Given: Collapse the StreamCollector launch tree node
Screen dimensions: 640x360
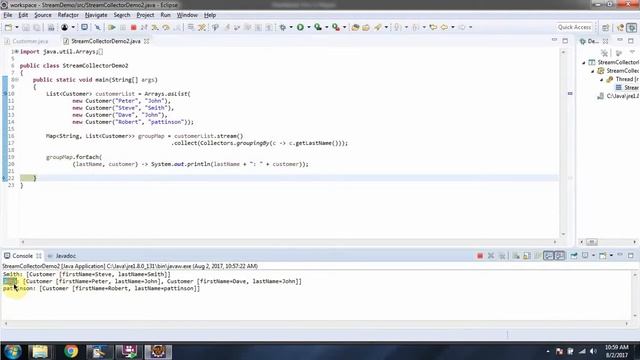Looking at the screenshot, I should pos(584,62).
